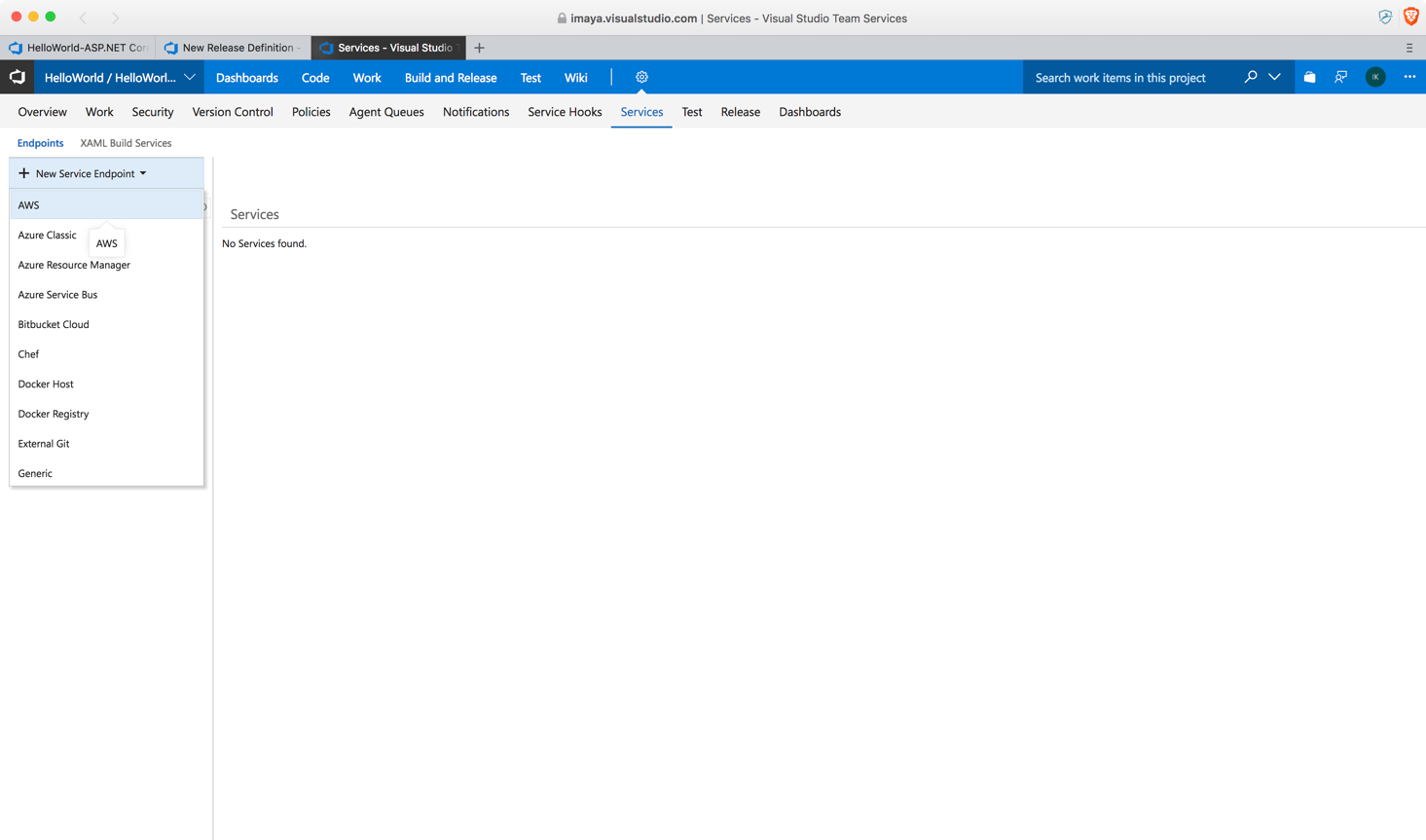Viewport: 1426px width, 840px height.
Task: Open the user profile avatar
Action: [1375, 77]
